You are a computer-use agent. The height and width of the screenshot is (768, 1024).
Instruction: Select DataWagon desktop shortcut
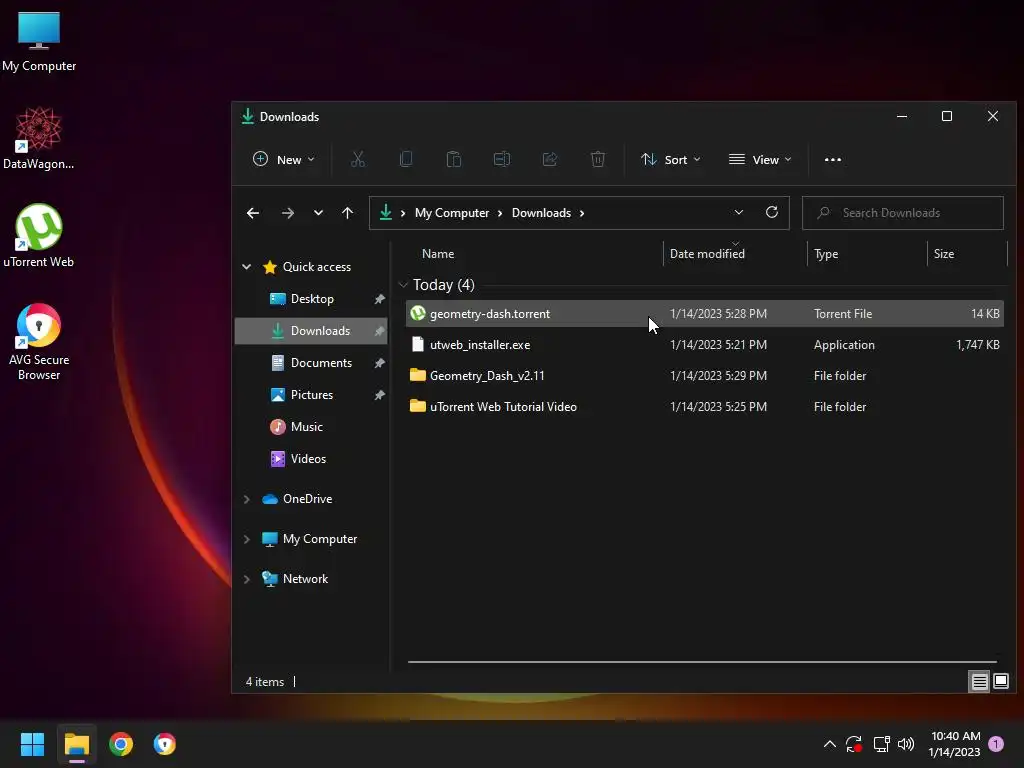tap(39, 138)
